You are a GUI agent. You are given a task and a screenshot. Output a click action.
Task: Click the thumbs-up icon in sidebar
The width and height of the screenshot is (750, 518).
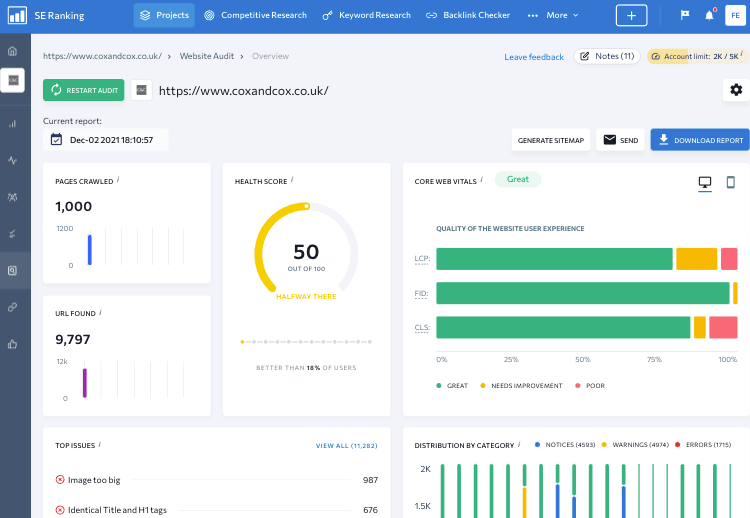(x=13, y=344)
